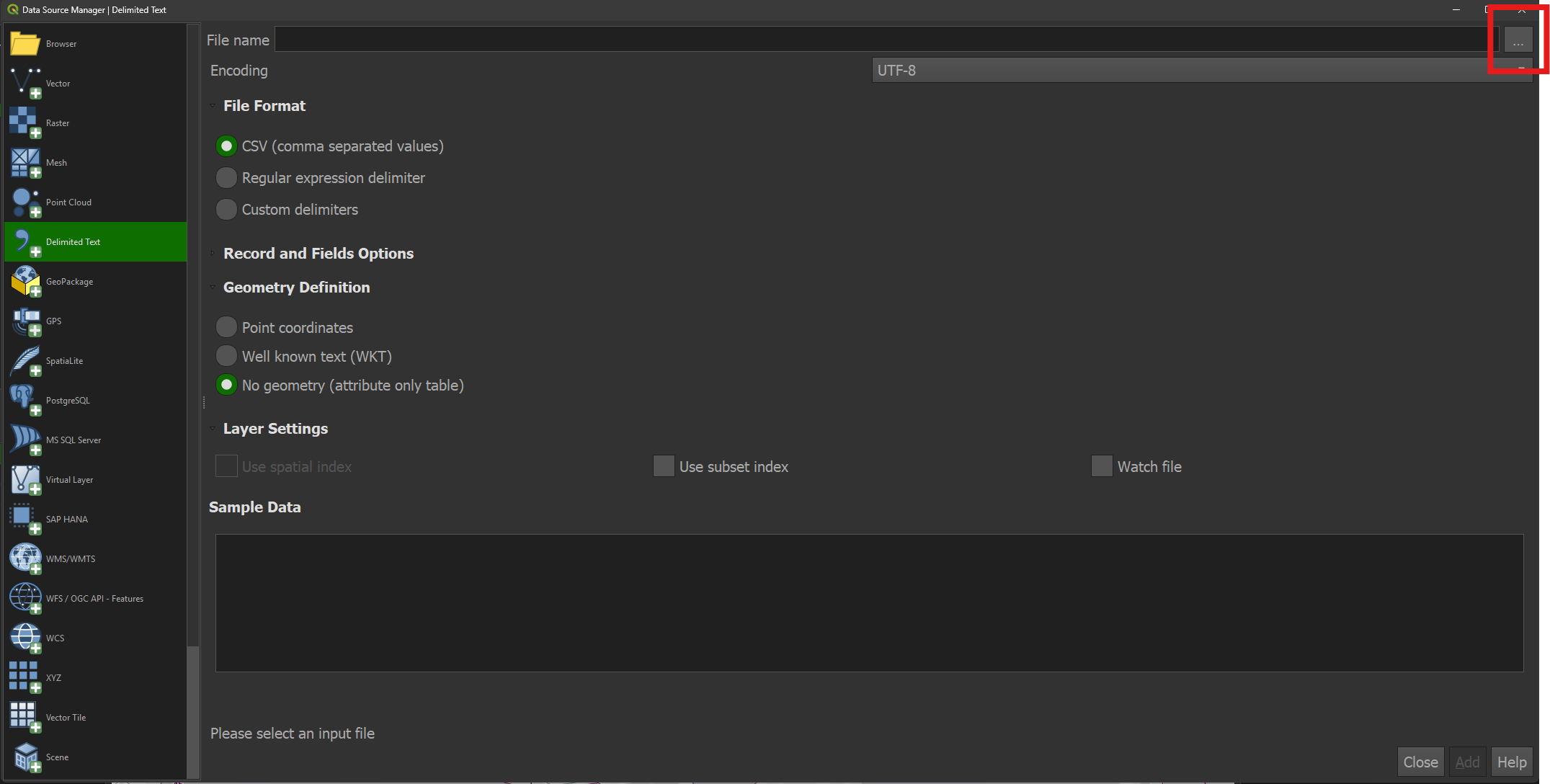Open the Mesh source icon
Viewport: 1550px width, 784px height.
pyautogui.click(x=25, y=162)
